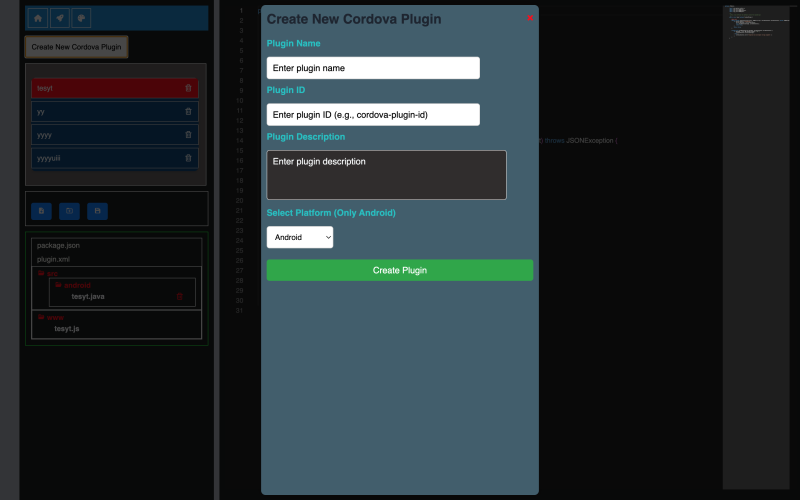Click the new file icon button

point(41,211)
